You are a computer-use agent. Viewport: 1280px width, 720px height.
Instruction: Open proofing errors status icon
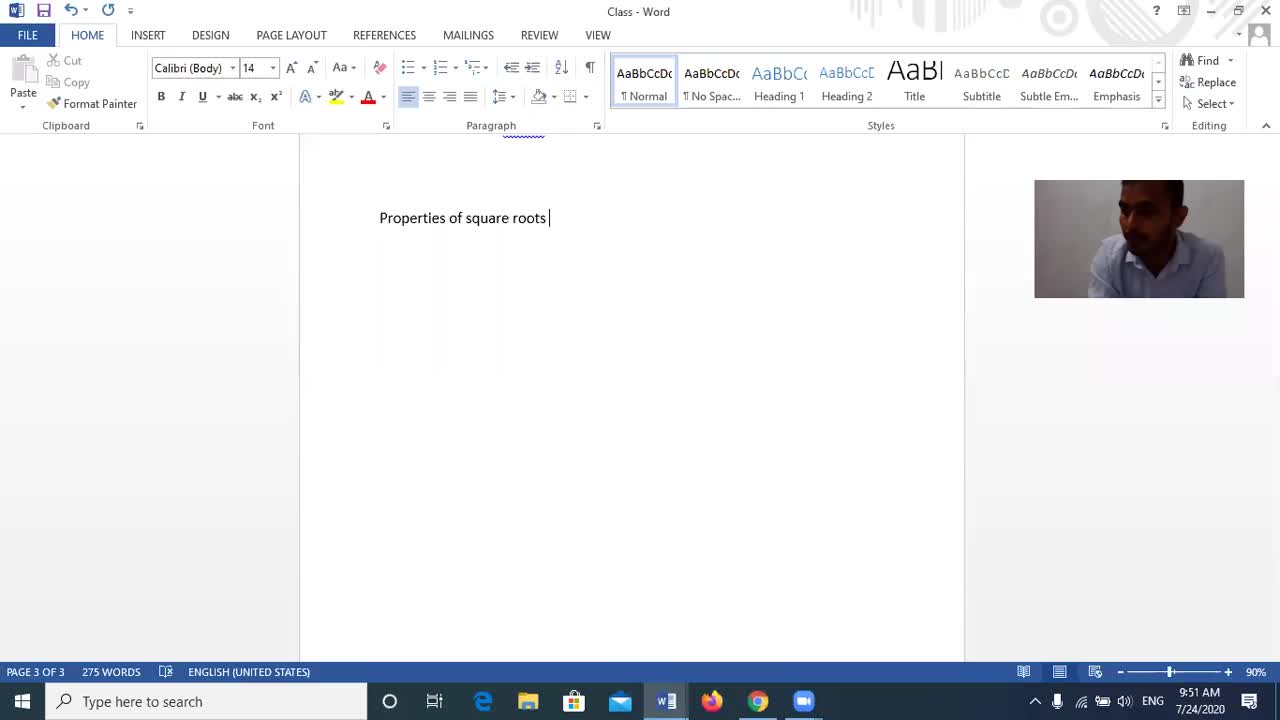(166, 672)
